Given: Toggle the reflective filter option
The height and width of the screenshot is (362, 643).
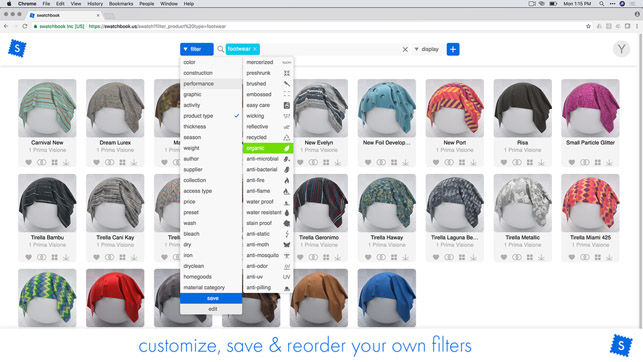Looking at the screenshot, I should [x=268, y=127].
